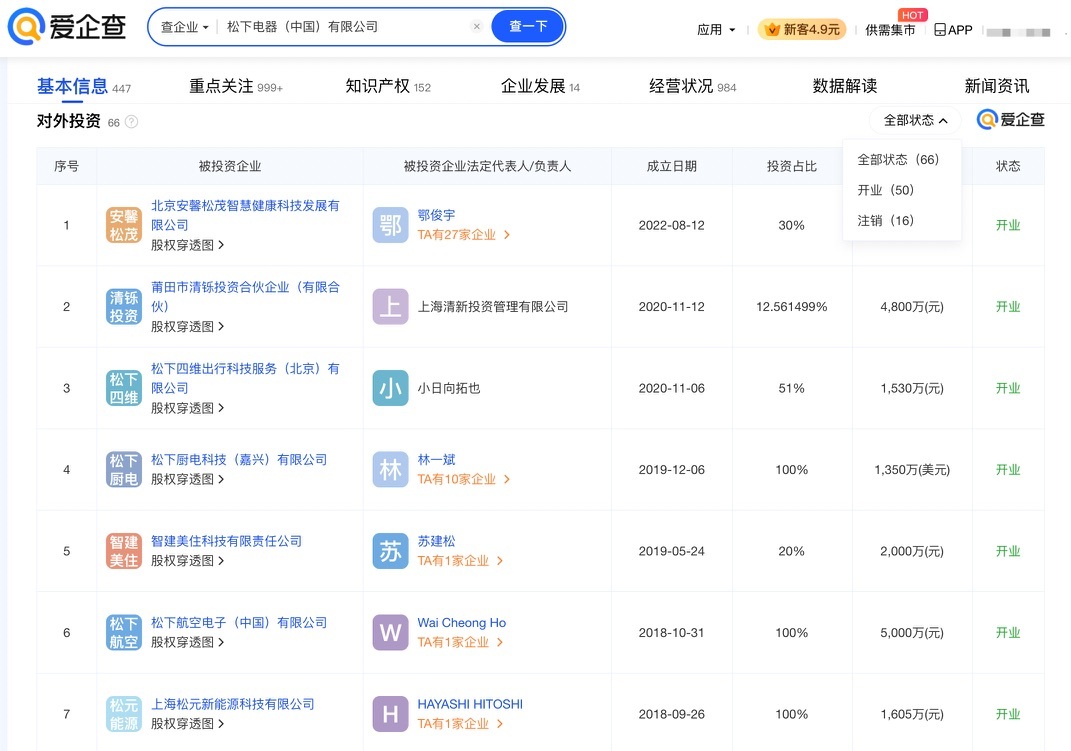This screenshot has height=751, width=1071.
Task: Click the 林 avatar for 林一斌
Action: [x=390, y=470]
